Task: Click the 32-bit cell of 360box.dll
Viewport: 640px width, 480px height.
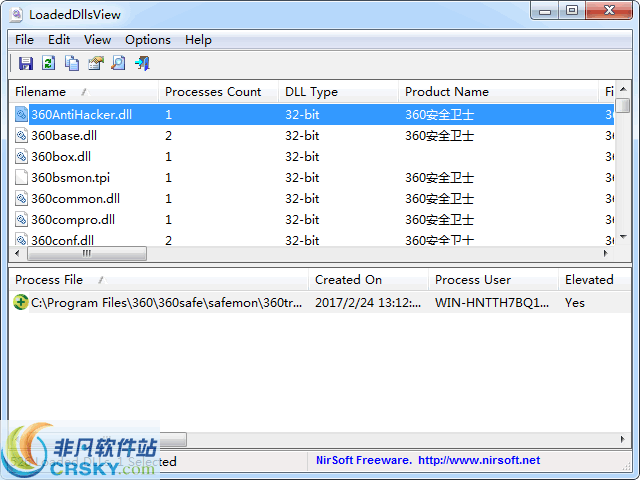Action: [x=302, y=156]
